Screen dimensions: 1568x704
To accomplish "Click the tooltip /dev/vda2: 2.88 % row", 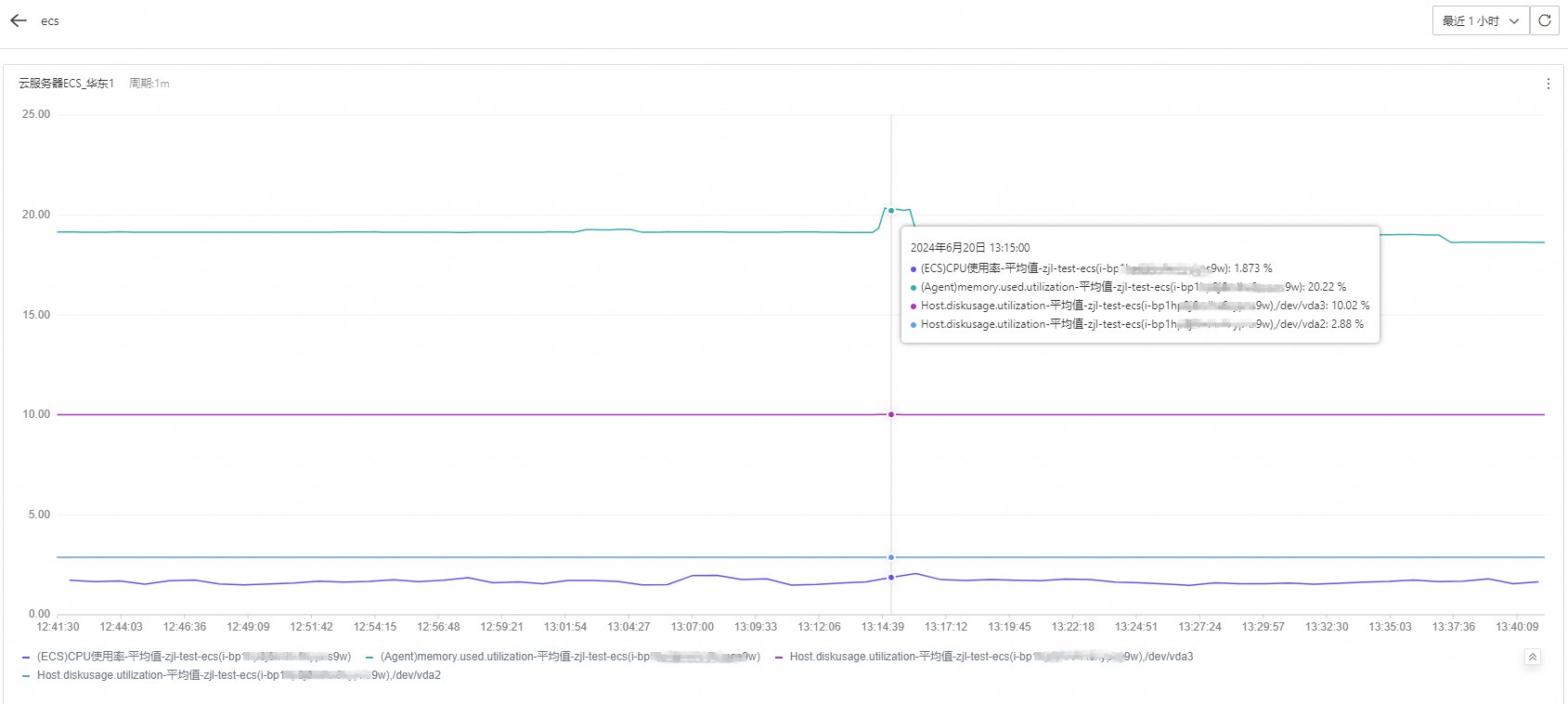I will click(1137, 324).
